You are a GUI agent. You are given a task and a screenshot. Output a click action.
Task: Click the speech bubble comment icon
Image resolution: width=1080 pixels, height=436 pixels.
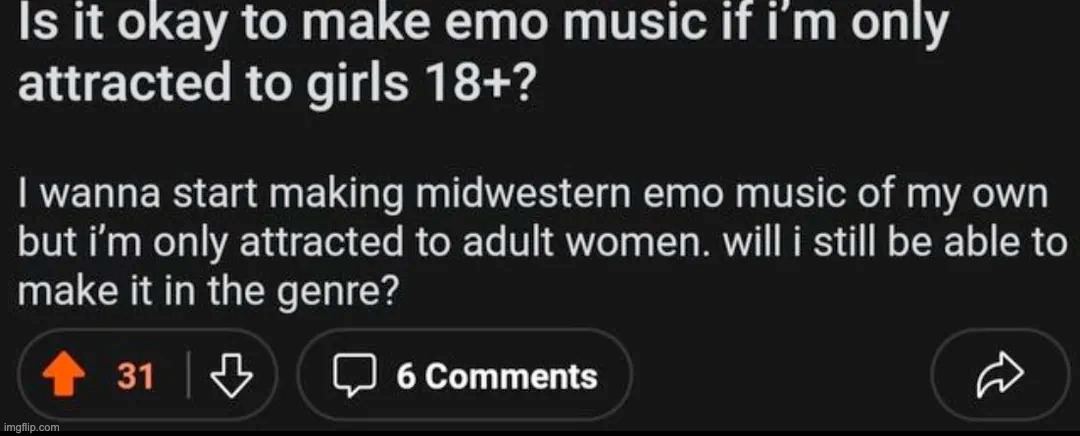(352, 377)
